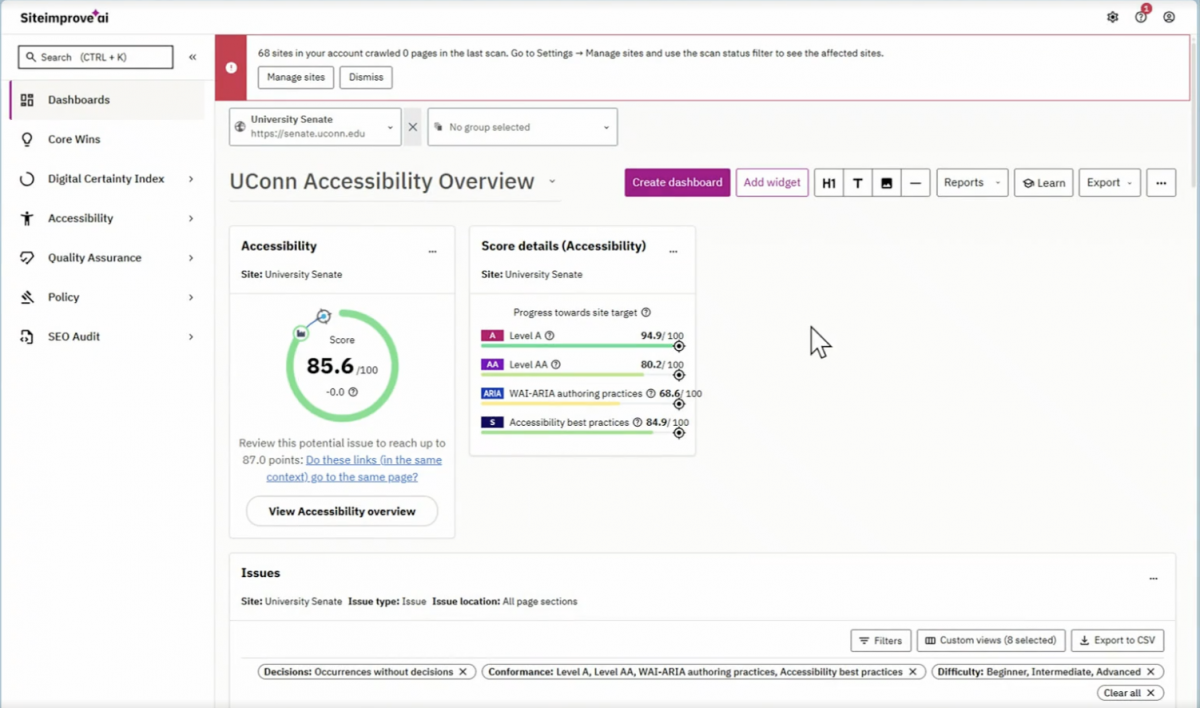Open the Filters button in Issues

(x=880, y=640)
